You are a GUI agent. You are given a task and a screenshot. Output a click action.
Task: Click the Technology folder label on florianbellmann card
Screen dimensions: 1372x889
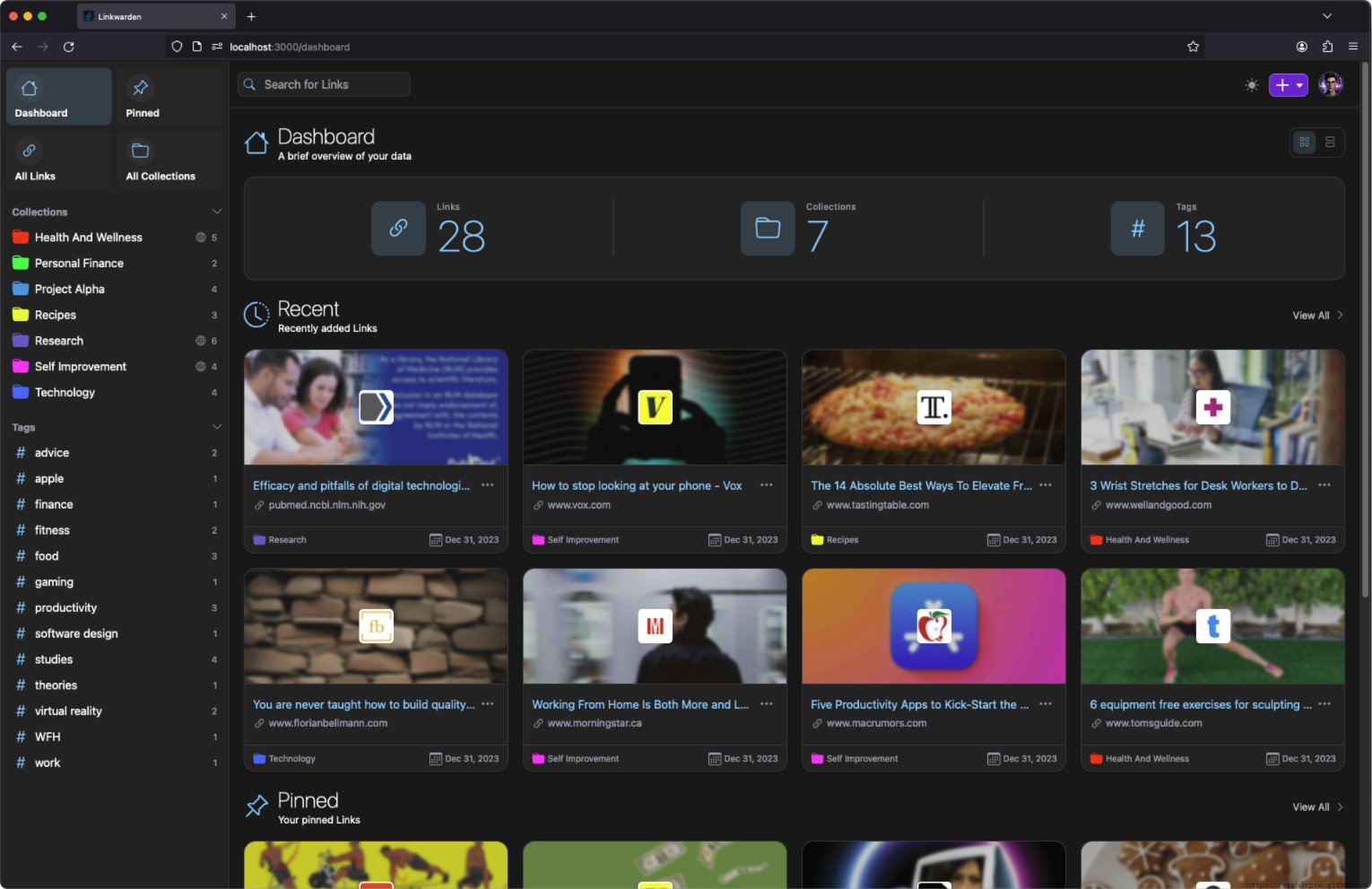[284, 759]
